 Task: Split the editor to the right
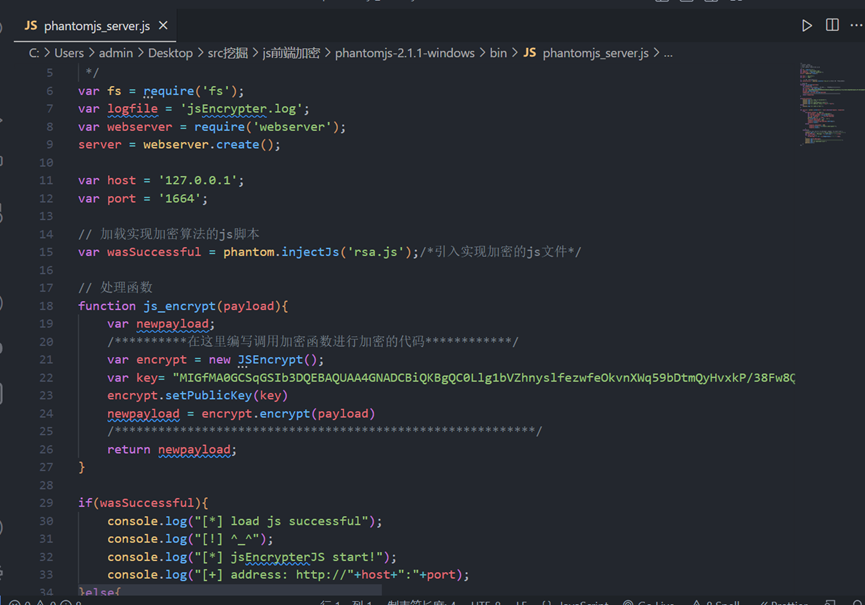(x=832, y=25)
